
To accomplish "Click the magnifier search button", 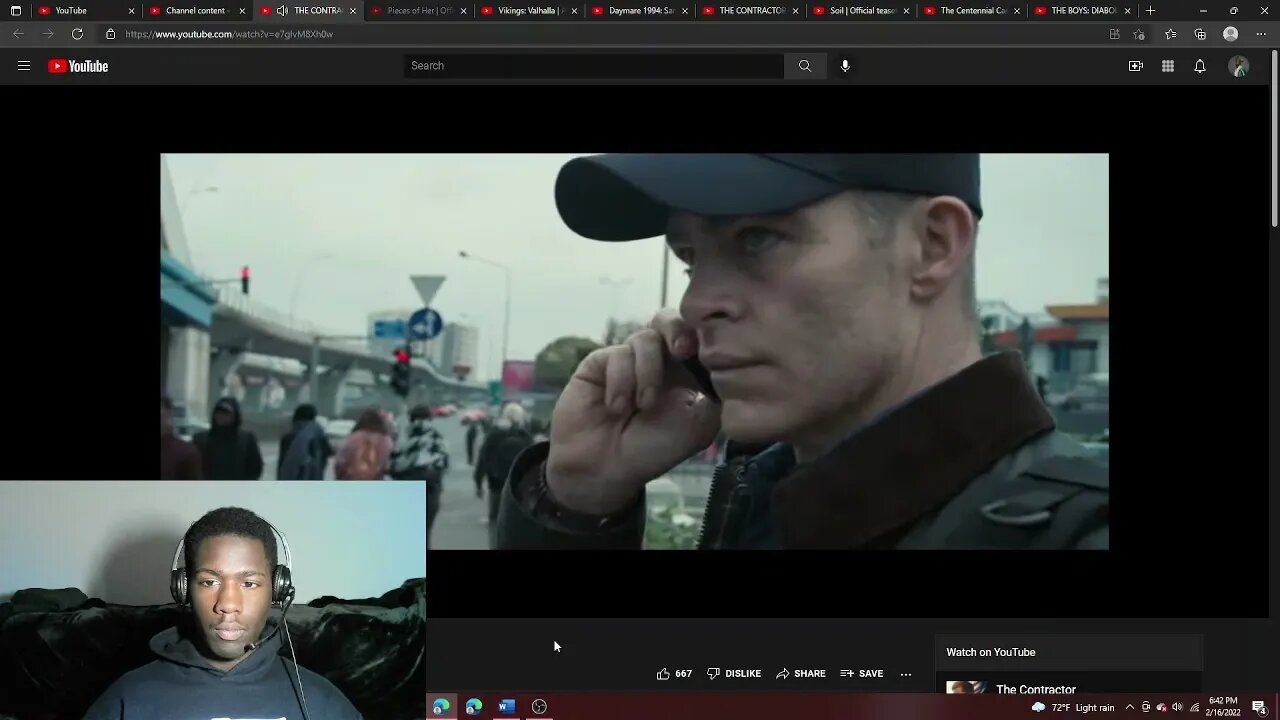I will coord(804,66).
